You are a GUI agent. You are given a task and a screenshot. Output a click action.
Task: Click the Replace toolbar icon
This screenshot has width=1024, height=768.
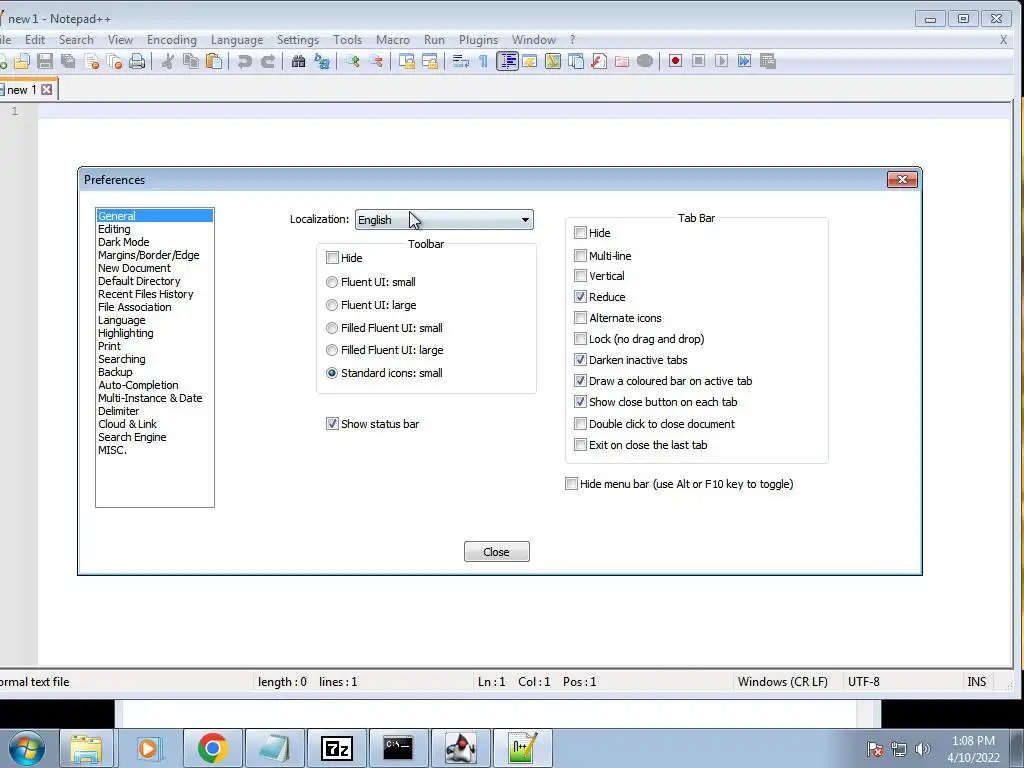322,61
